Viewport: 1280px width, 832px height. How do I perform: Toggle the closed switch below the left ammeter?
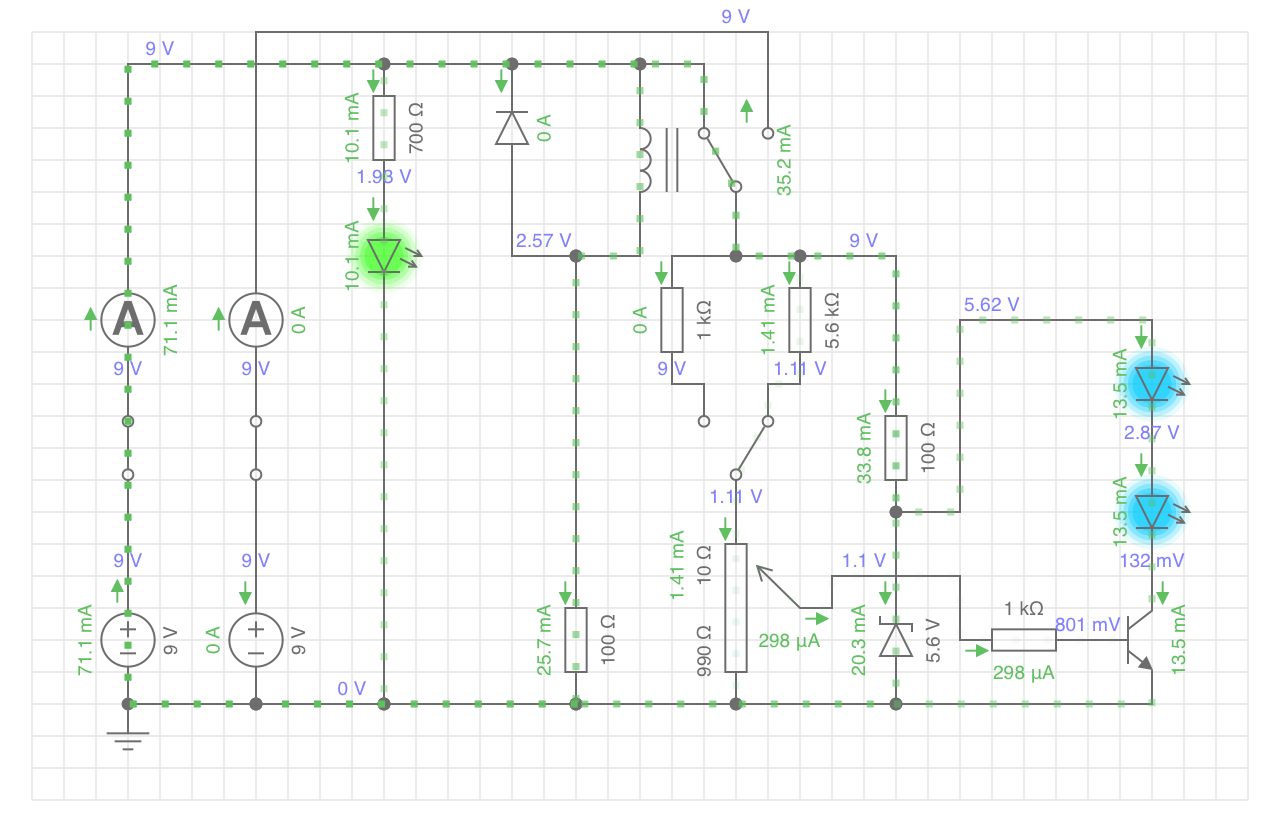pos(128,447)
